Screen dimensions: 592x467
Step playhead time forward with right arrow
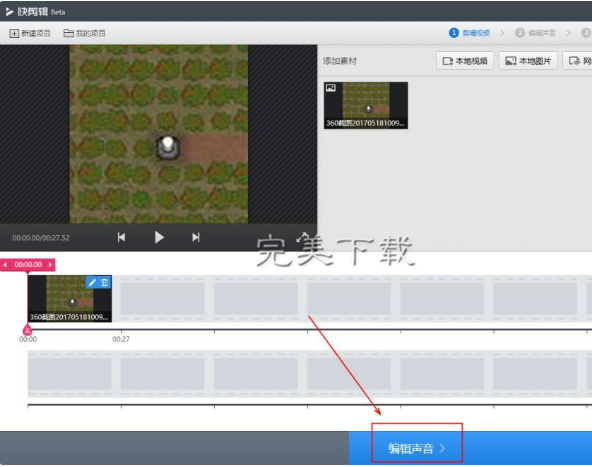pos(50,265)
